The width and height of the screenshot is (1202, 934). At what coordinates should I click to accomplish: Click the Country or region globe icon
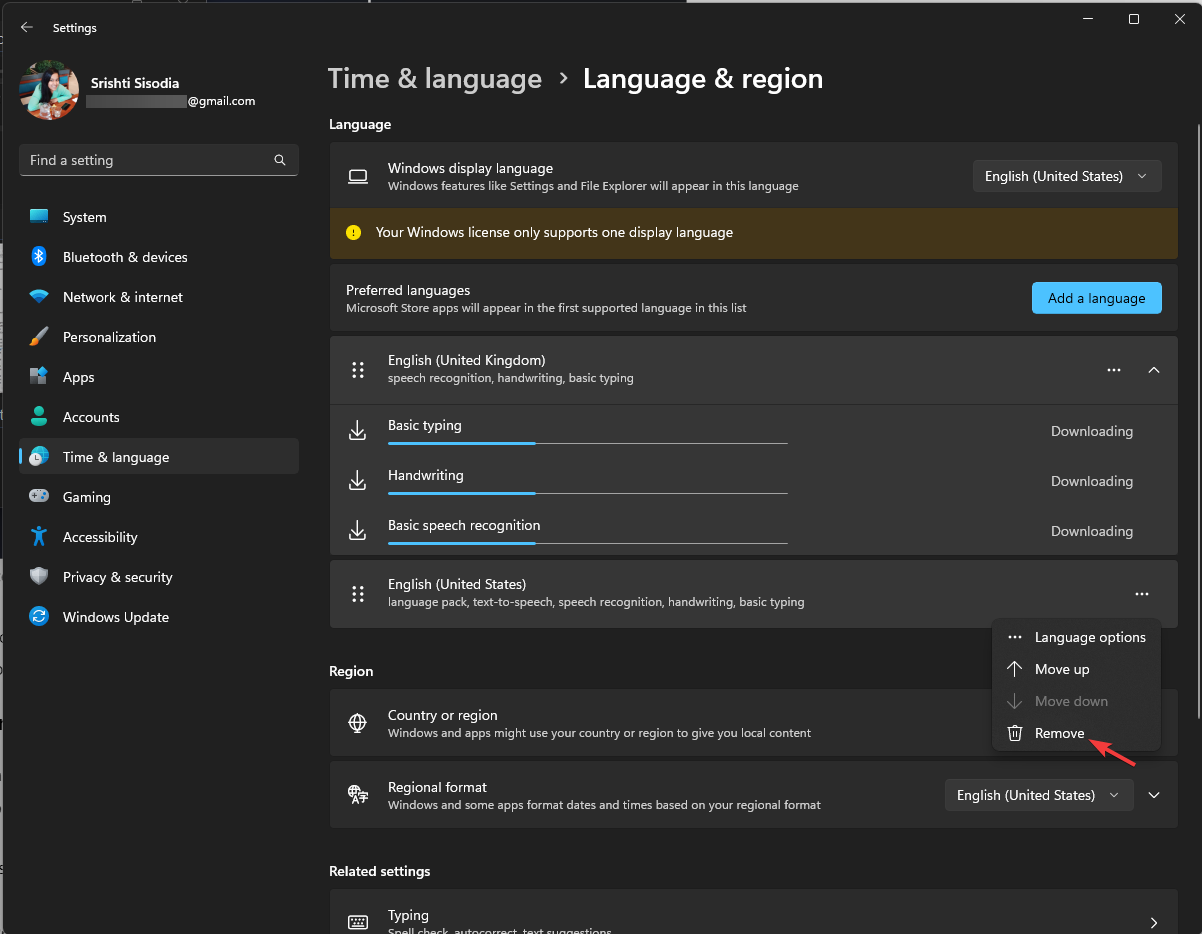pos(358,723)
